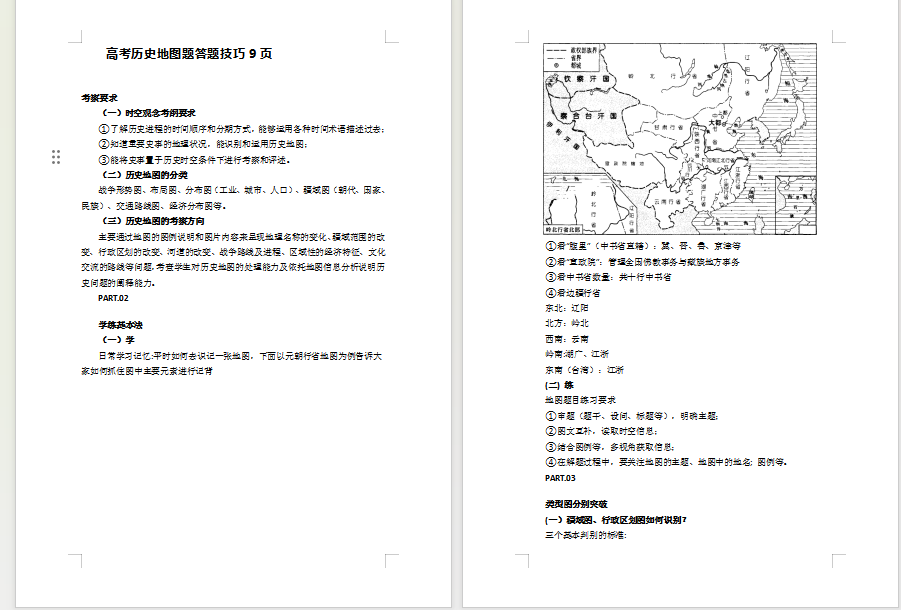This screenshot has height=610, width=901.
Task: Click the subheading （三）历史地图的考察方向
Action: 151,220
